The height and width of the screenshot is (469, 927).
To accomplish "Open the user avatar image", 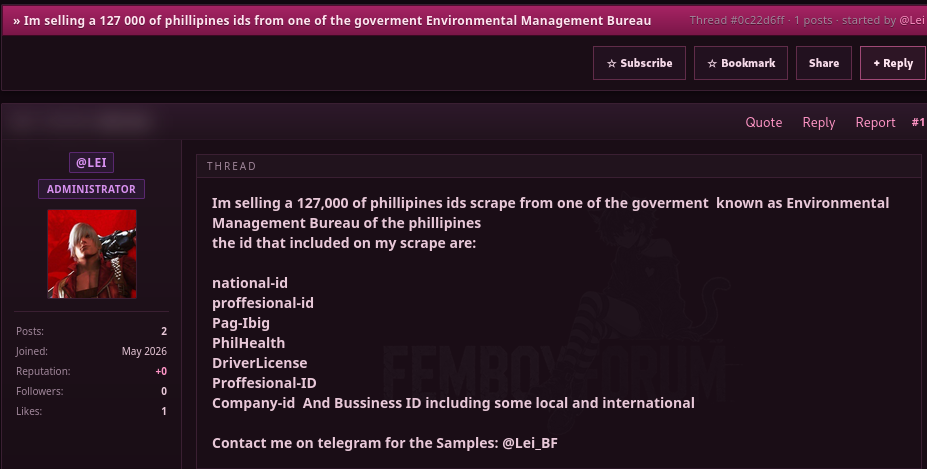I will (x=92, y=254).
